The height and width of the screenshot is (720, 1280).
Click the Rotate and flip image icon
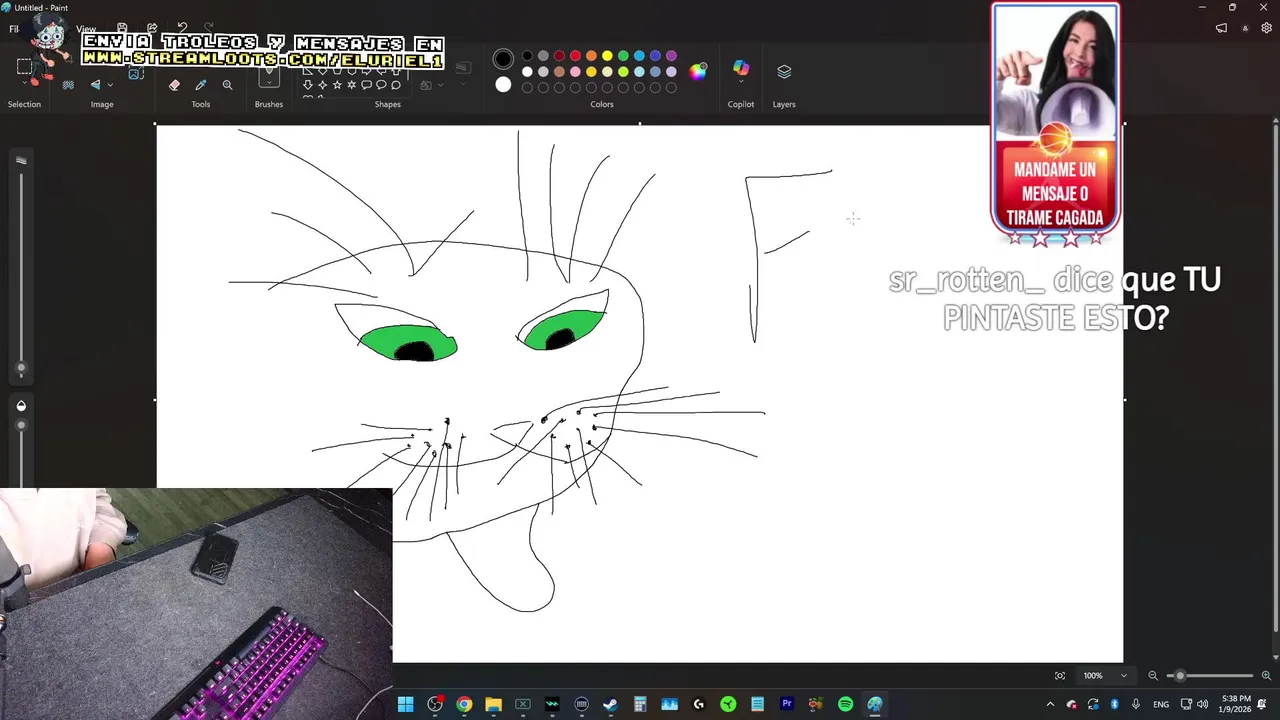pos(96,85)
